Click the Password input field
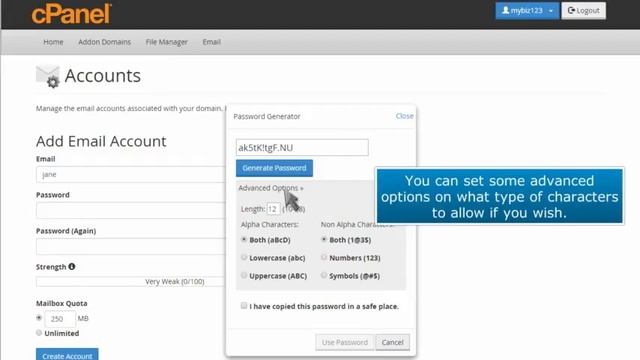The image size is (640, 360). [131, 210]
